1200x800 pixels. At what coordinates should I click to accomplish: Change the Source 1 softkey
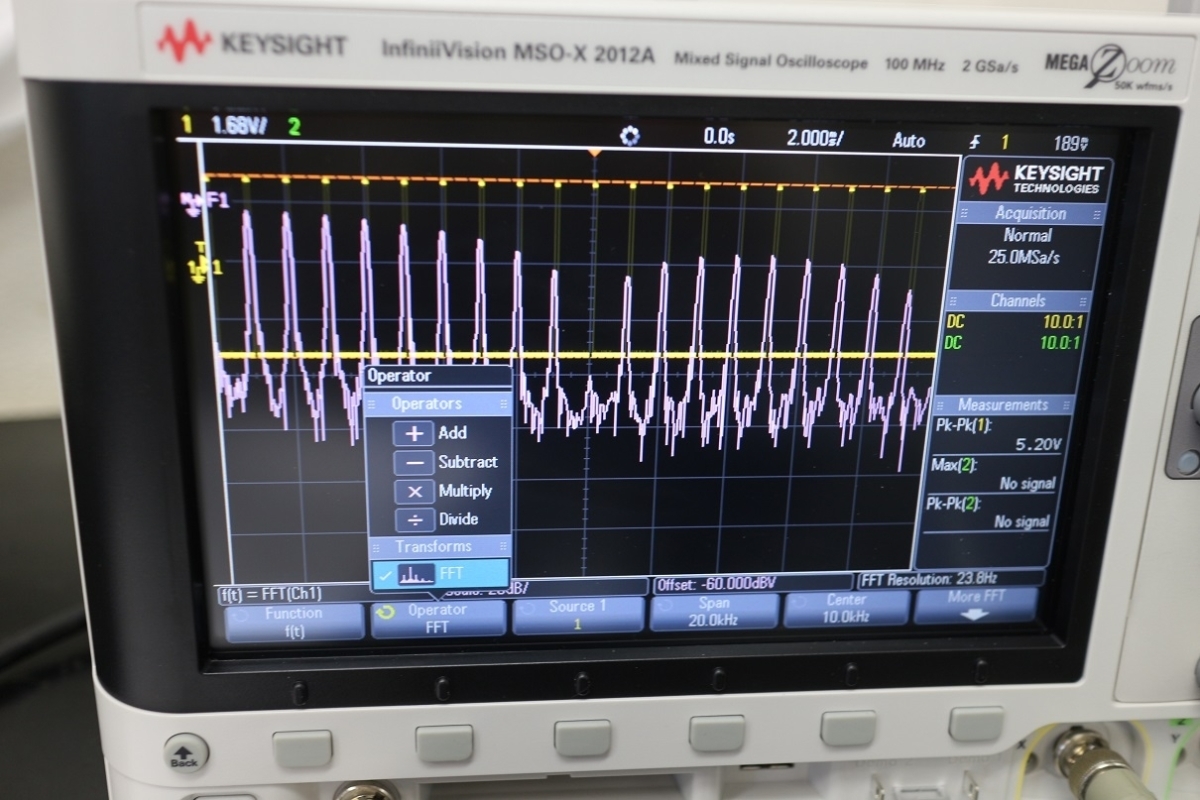(x=577, y=615)
